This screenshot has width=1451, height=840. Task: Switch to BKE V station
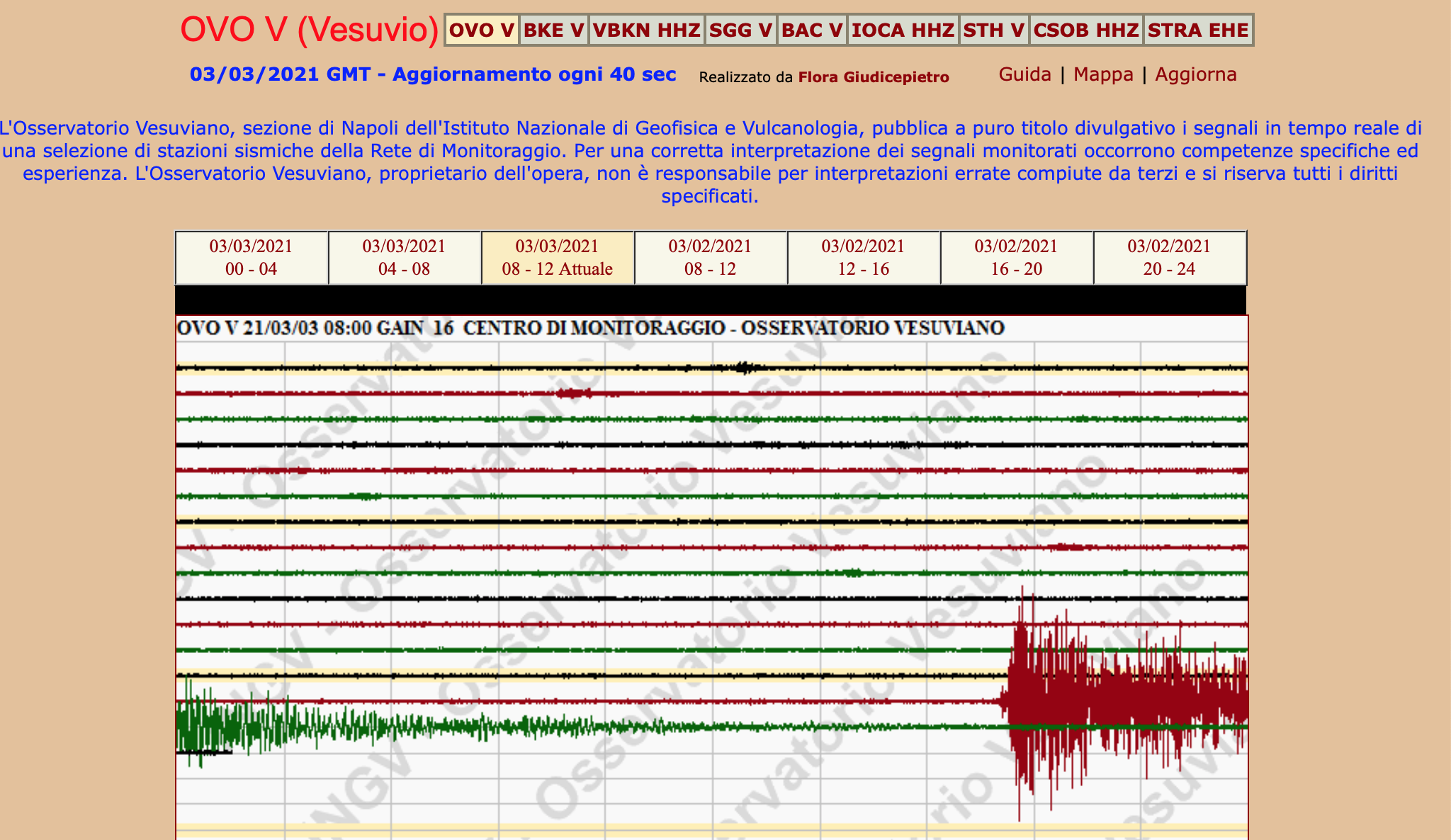click(554, 30)
